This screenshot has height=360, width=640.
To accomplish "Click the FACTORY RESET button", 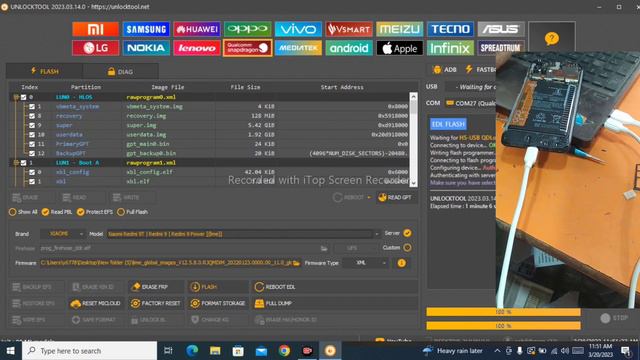I will pos(156,303).
